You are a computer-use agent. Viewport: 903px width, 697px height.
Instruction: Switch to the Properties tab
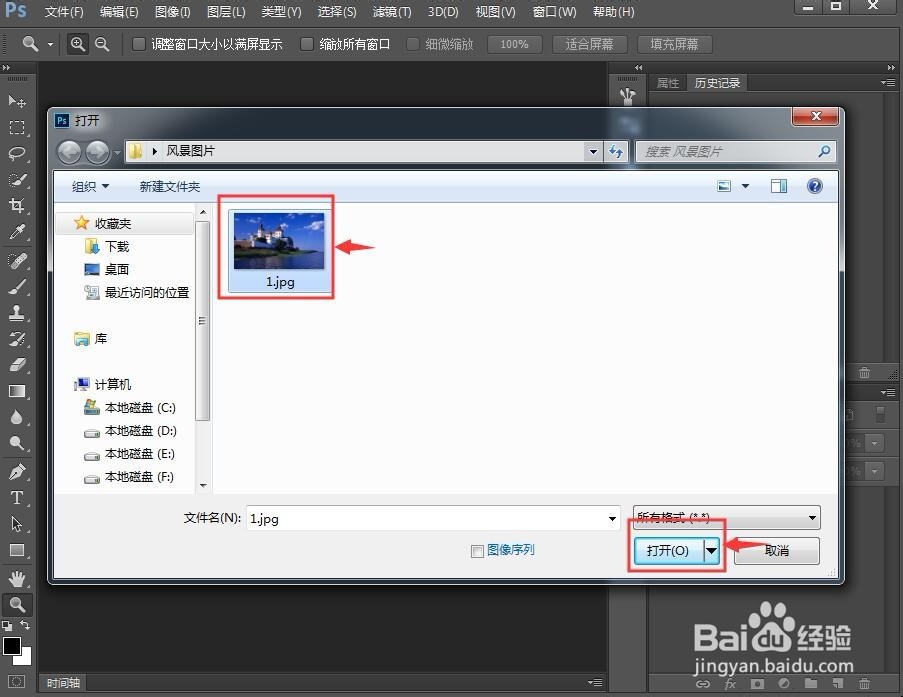click(668, 83)
